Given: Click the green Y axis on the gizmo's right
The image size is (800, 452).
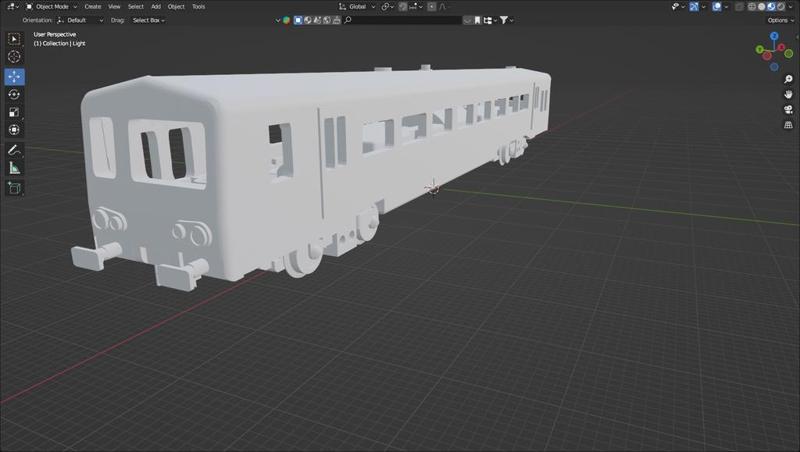Looking at the screenshot, I should 789,53.
